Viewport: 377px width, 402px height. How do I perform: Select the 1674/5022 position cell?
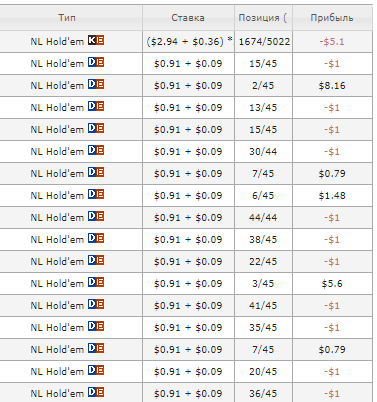pos(264,42)
